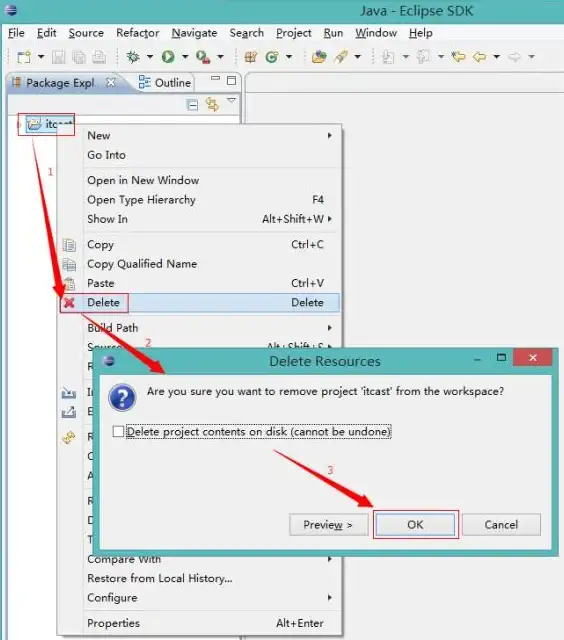Open the Source menu

coord(86,33)
